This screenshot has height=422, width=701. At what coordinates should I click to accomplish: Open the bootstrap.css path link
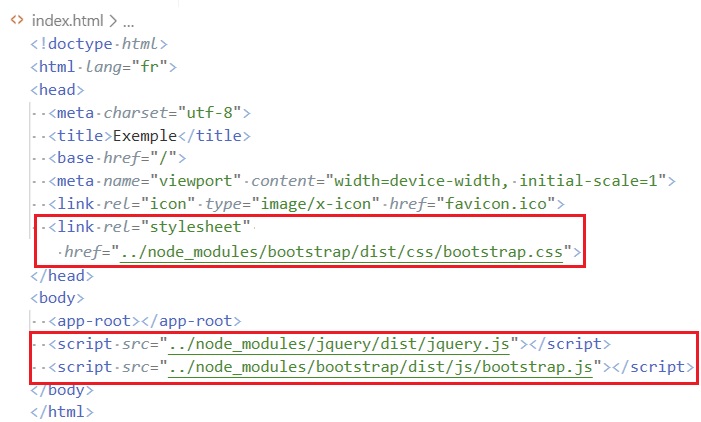point(342,252)
